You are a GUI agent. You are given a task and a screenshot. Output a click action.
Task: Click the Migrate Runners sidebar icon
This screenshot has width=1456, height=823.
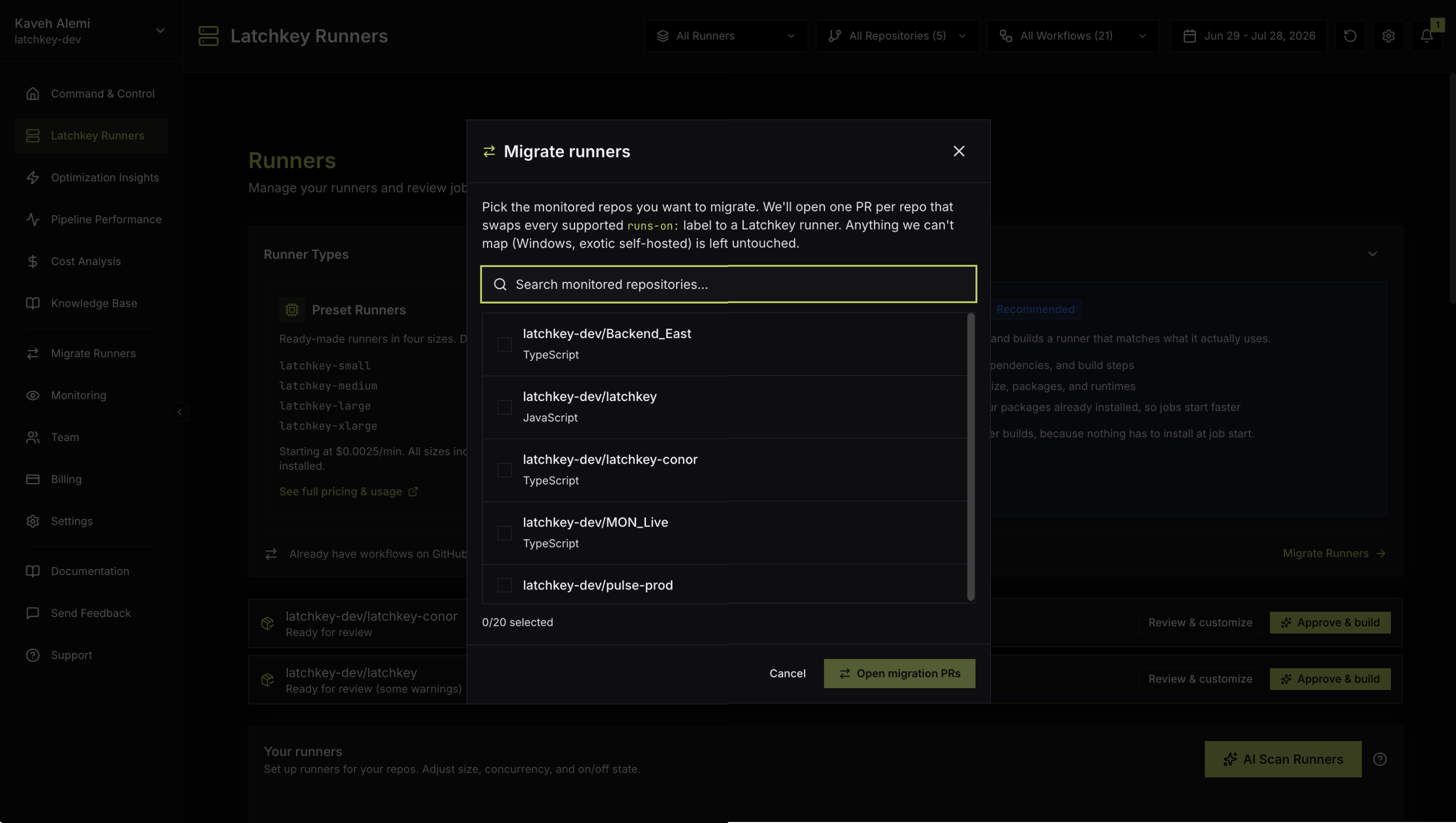point(33,352)
